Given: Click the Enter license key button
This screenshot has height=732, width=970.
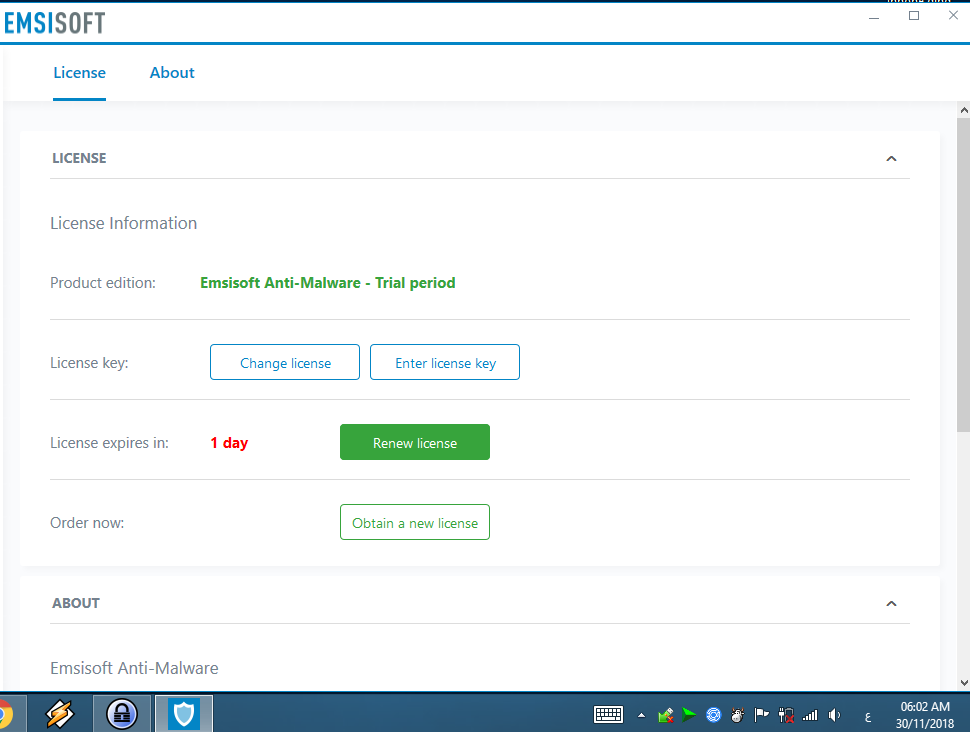Looking at the screenshot, I should point(445,362).
